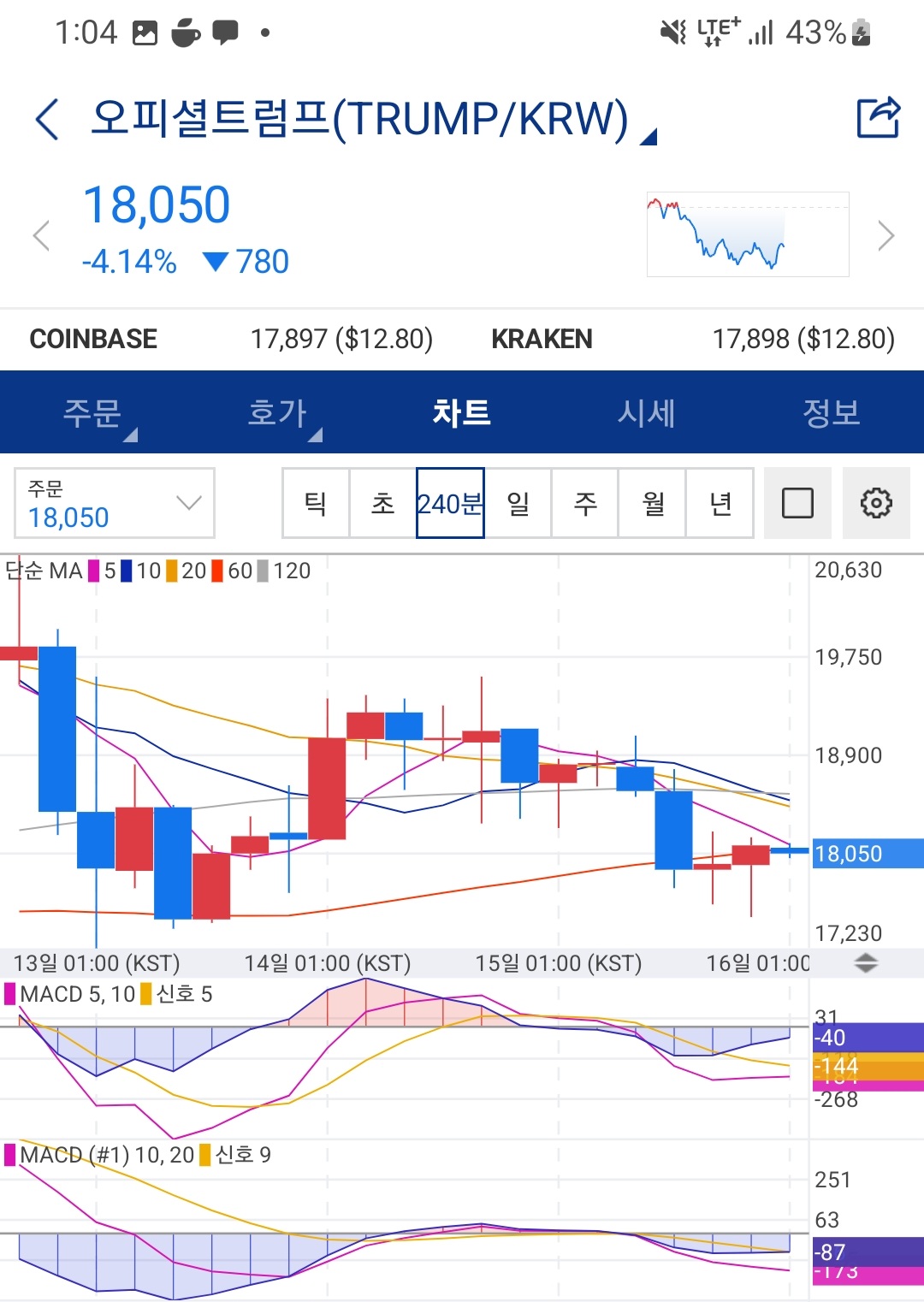Tap the 19,750 price axis label
This screenshot has height=1302, width=924.
(849, 657)
